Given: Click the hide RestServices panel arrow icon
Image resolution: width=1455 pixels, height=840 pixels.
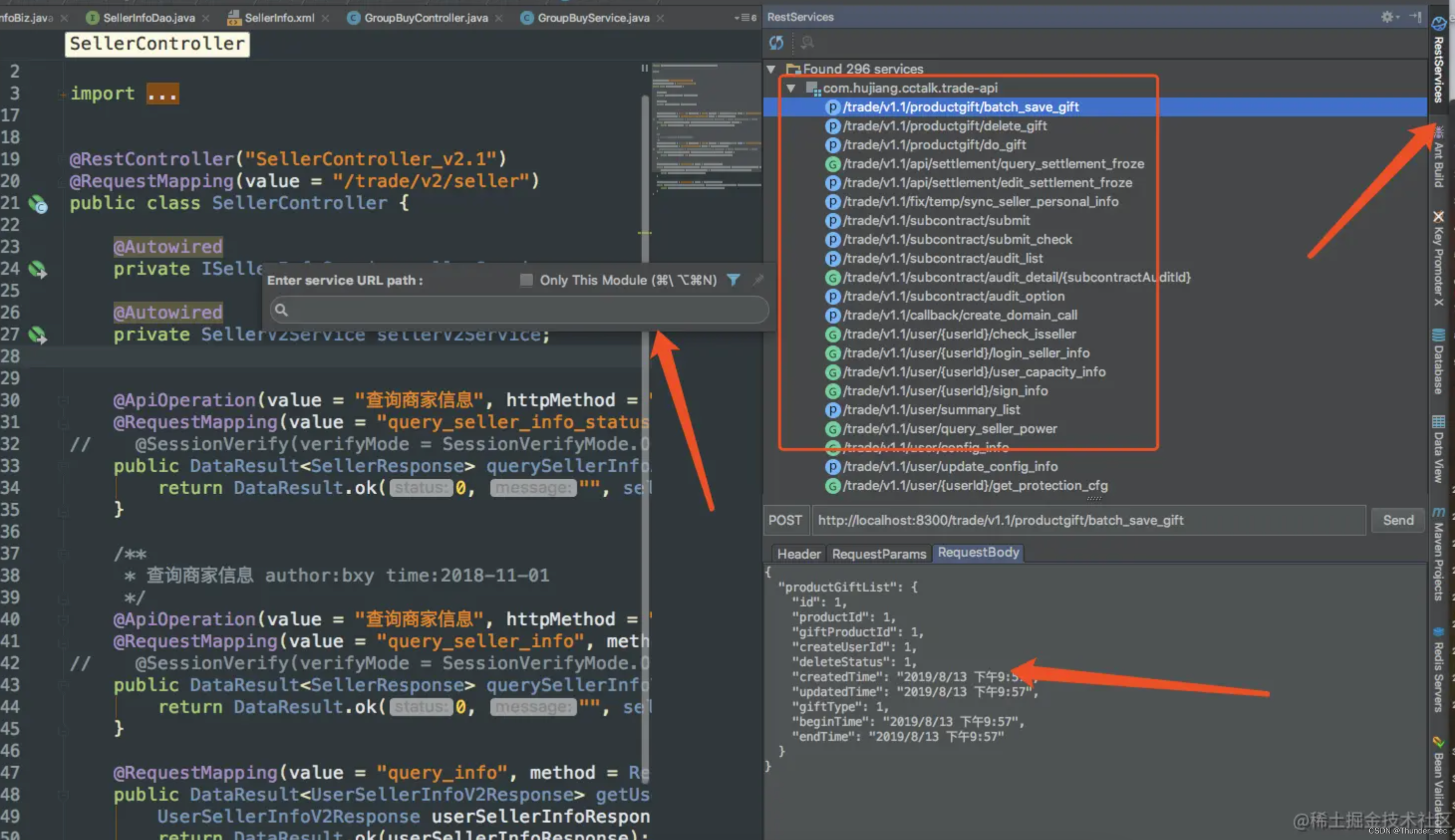Looking at the screenshot, I should pyautogui.click(x=1415, y=17).
